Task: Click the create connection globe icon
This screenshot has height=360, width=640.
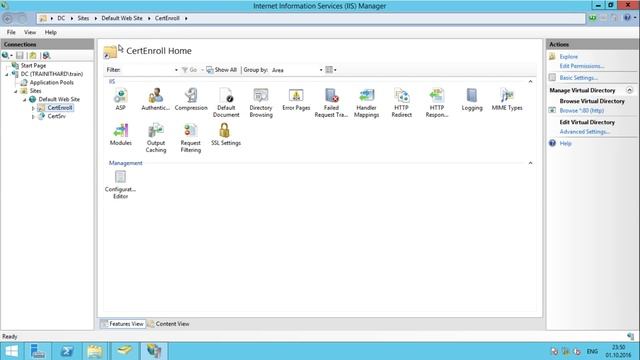Action: point(6,56)
